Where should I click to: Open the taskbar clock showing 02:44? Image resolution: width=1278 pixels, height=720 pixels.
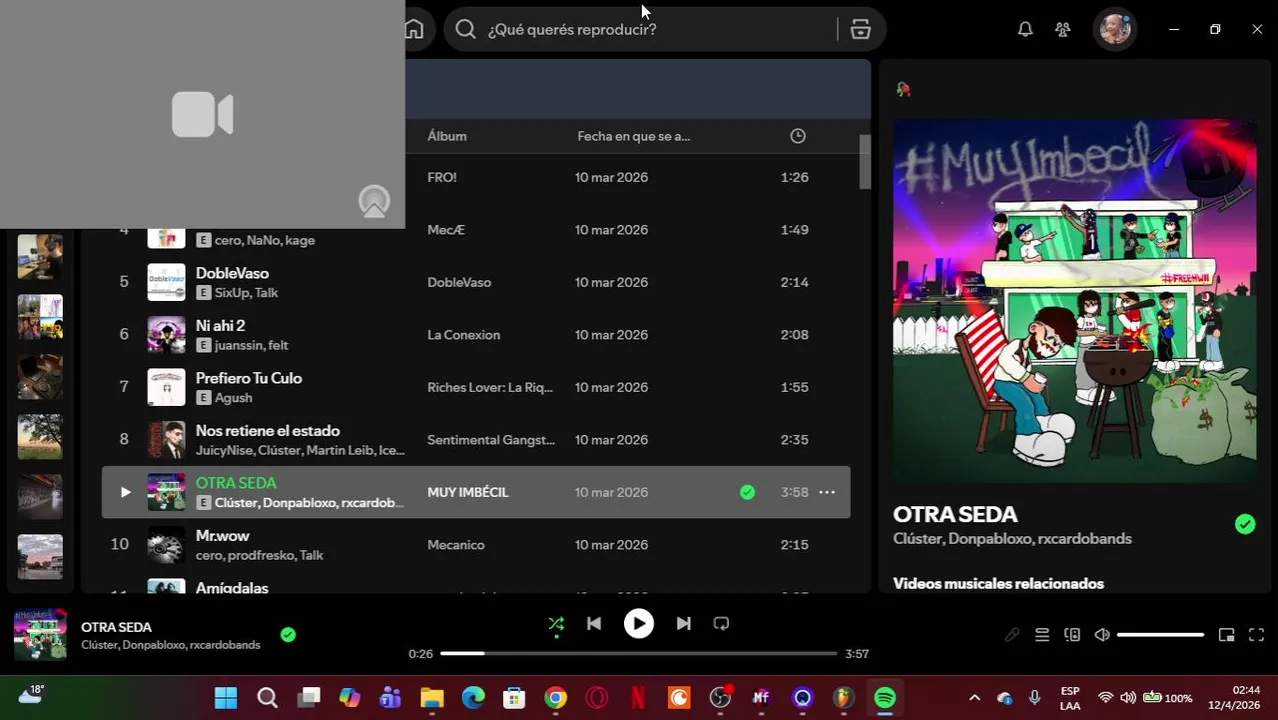1235,698
